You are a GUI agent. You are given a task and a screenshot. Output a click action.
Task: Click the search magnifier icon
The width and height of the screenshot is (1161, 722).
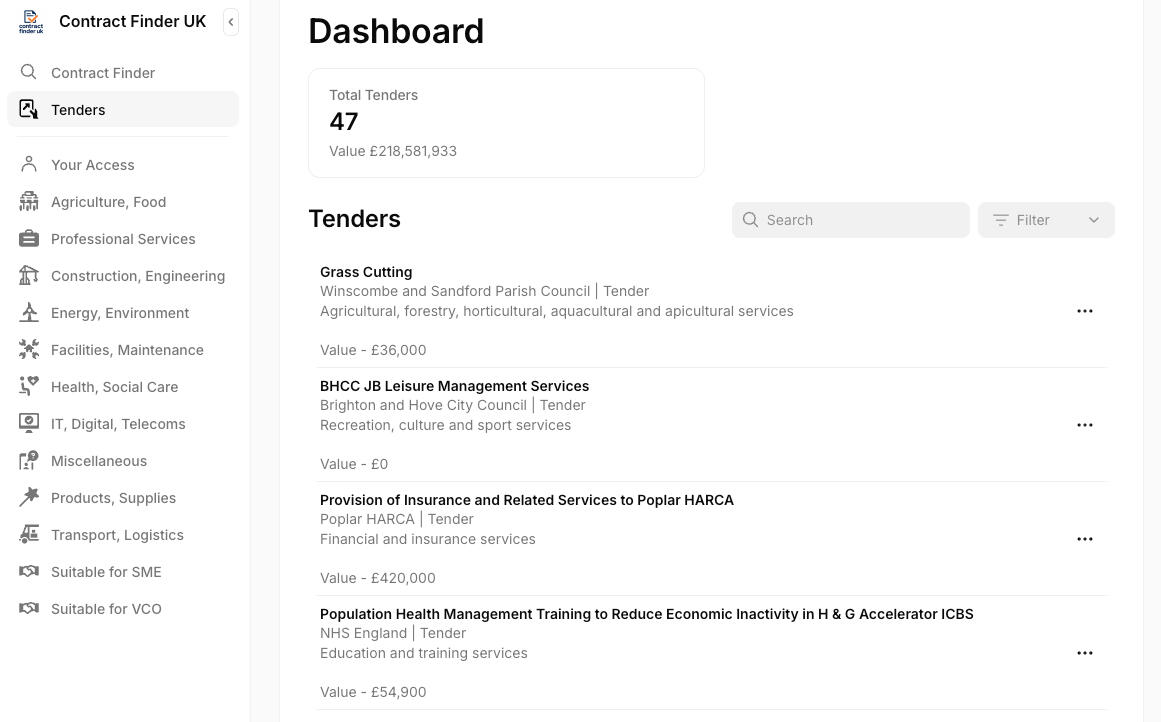751,219
